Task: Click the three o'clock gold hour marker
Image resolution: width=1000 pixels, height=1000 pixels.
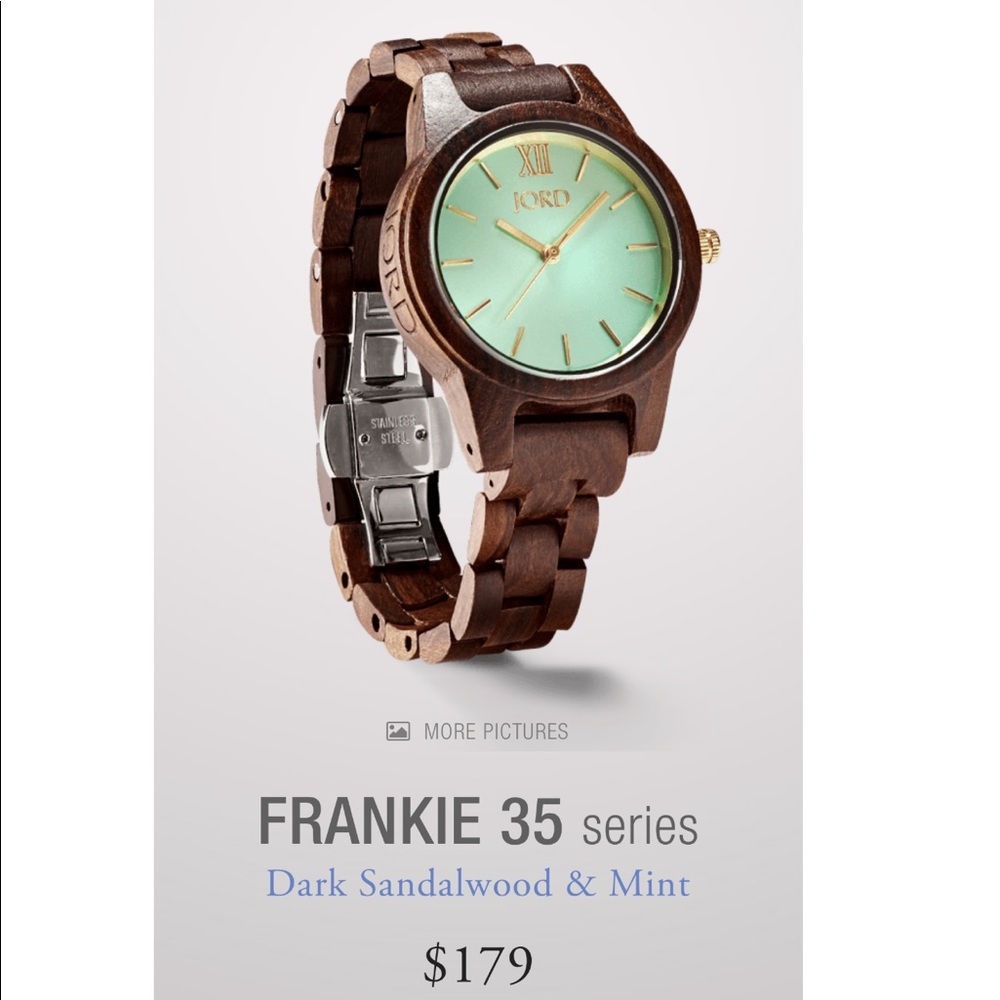Action: 646,247
